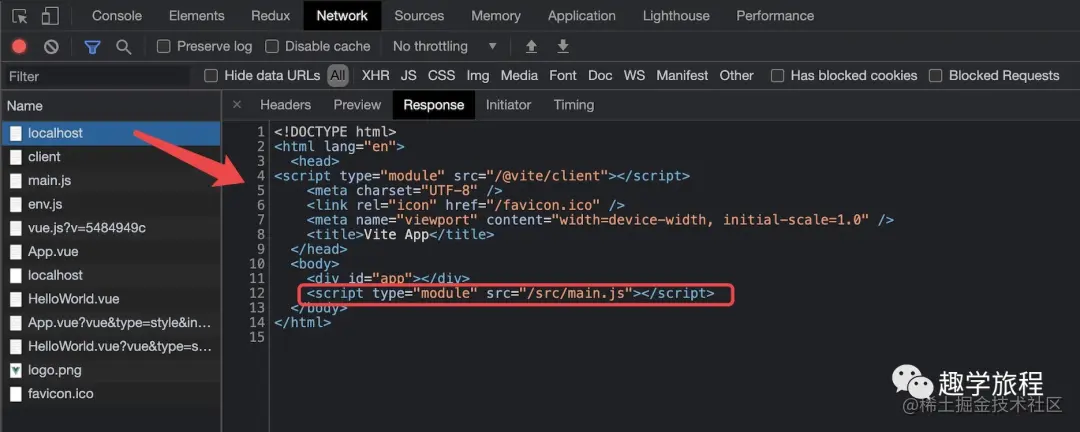Focus the Filter text field
1080x432 pixels.
(x=96, y=76)
